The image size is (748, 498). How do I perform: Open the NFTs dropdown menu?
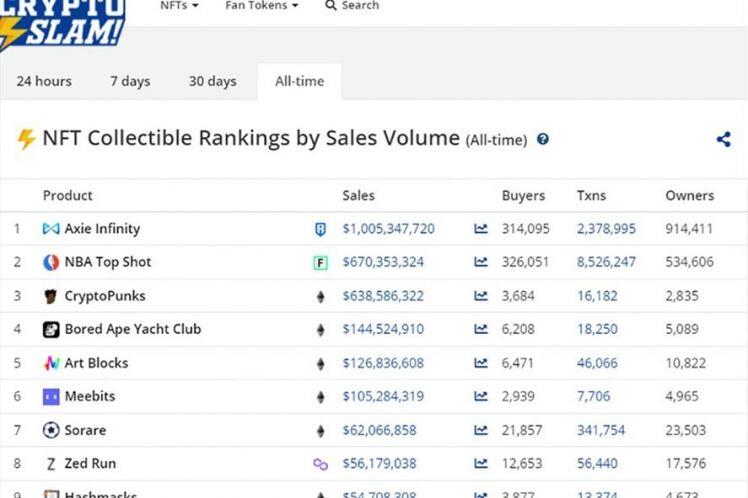179,6
